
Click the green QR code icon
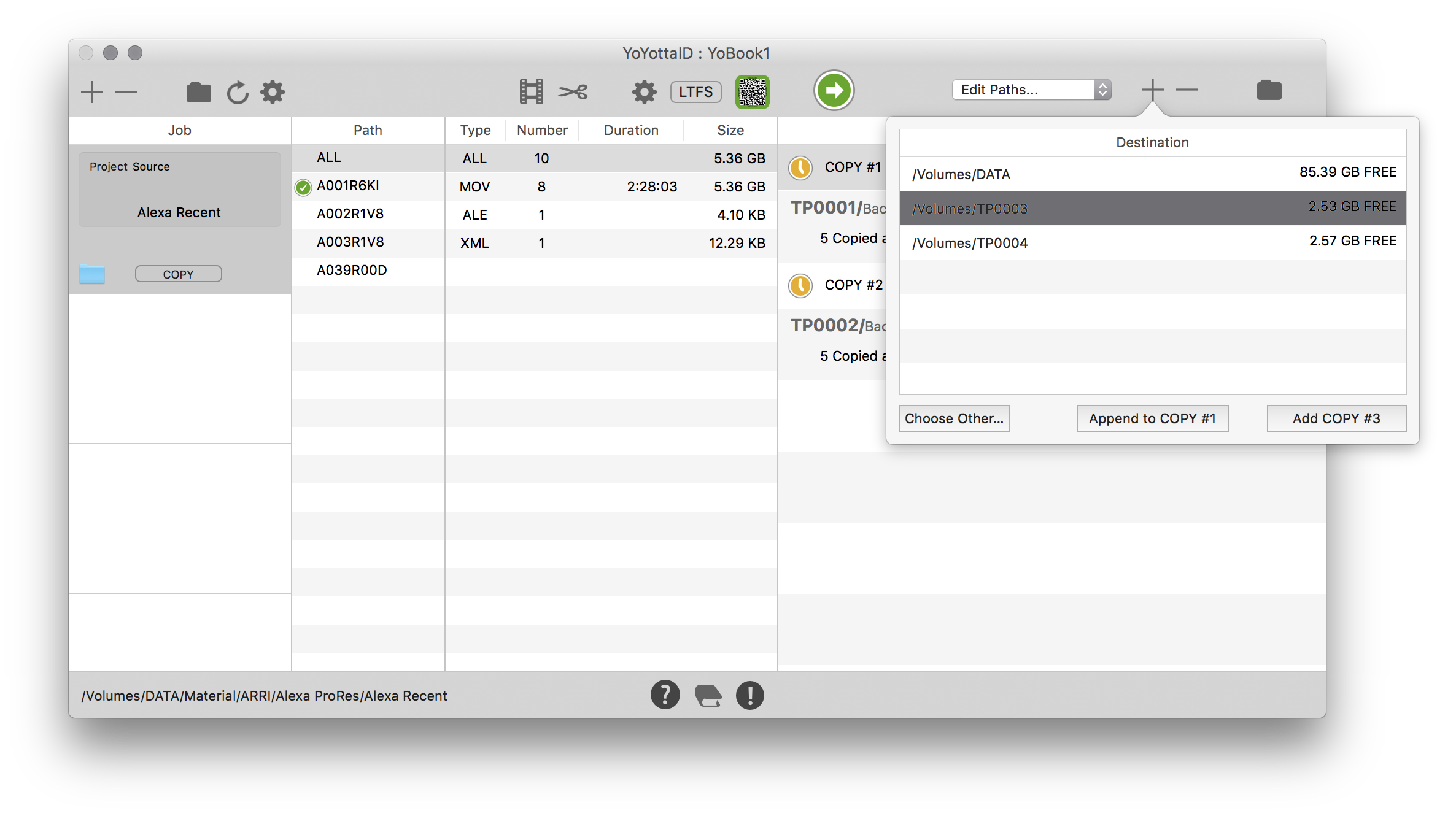pyautogui.click(x=752, y=92)
